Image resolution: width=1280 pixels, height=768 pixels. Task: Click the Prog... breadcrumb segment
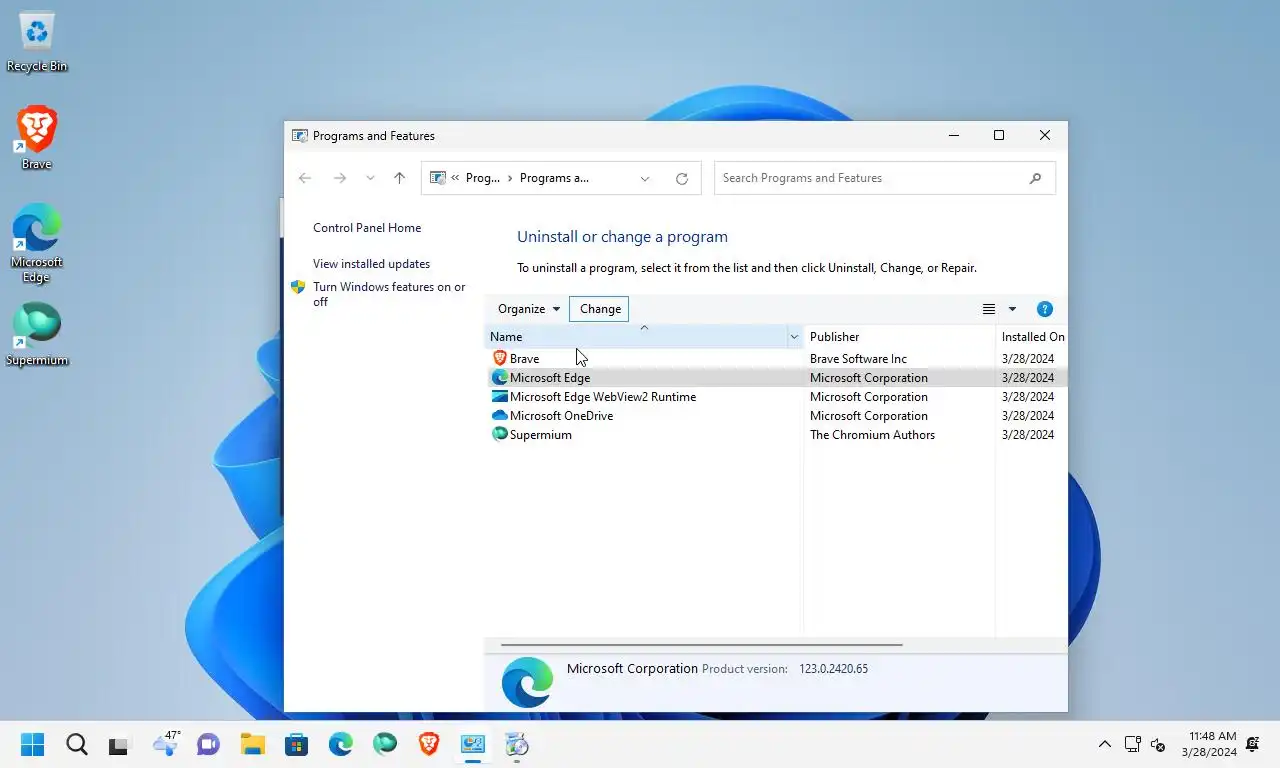[x=483, y=178]
